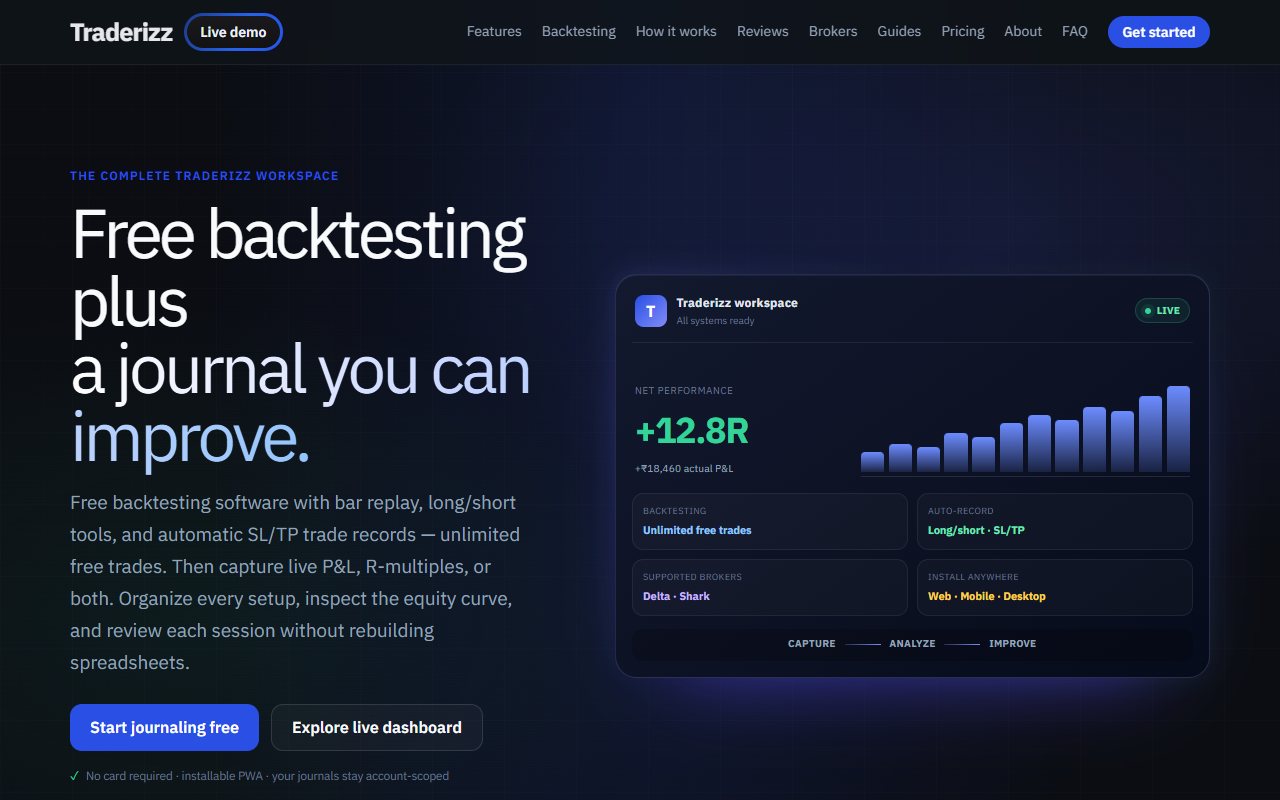Select the Auto-record Long/short SL/TP card
1280x800 pixels.
(x=1055, y=521)
